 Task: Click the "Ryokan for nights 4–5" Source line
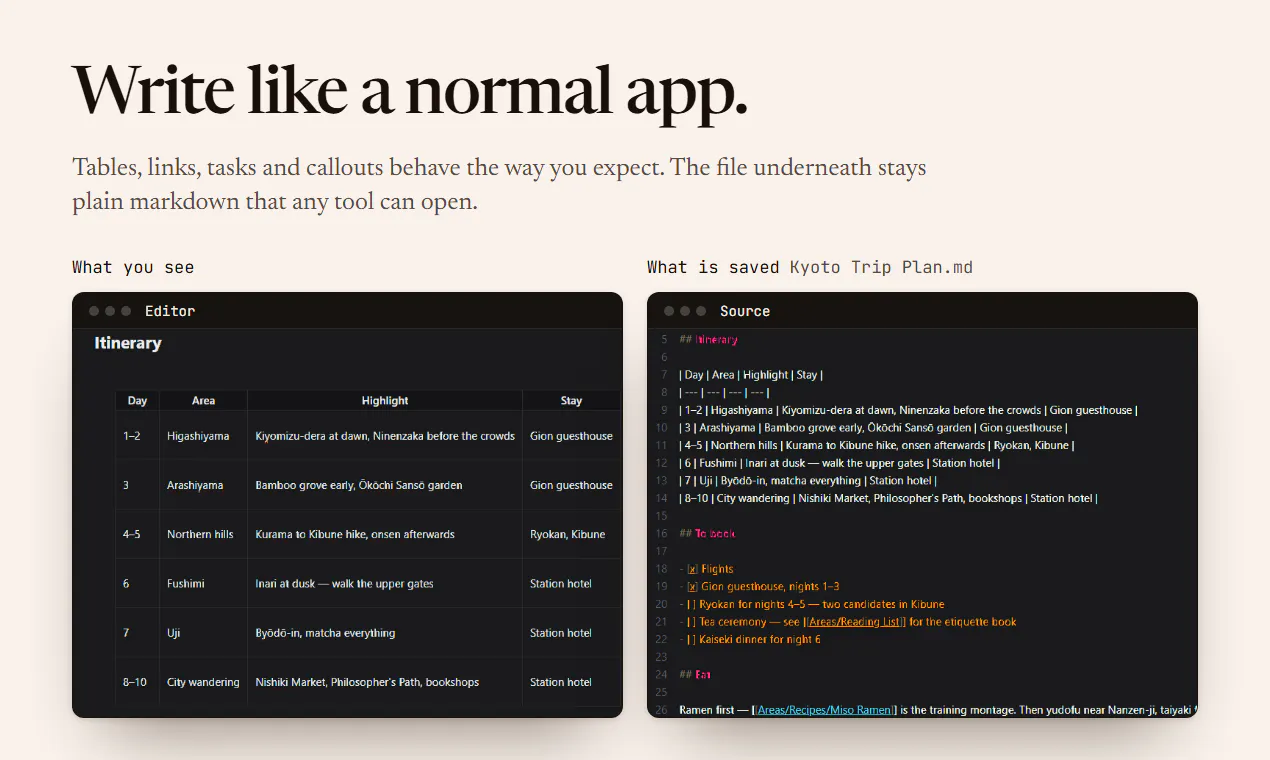pos(811,604)
